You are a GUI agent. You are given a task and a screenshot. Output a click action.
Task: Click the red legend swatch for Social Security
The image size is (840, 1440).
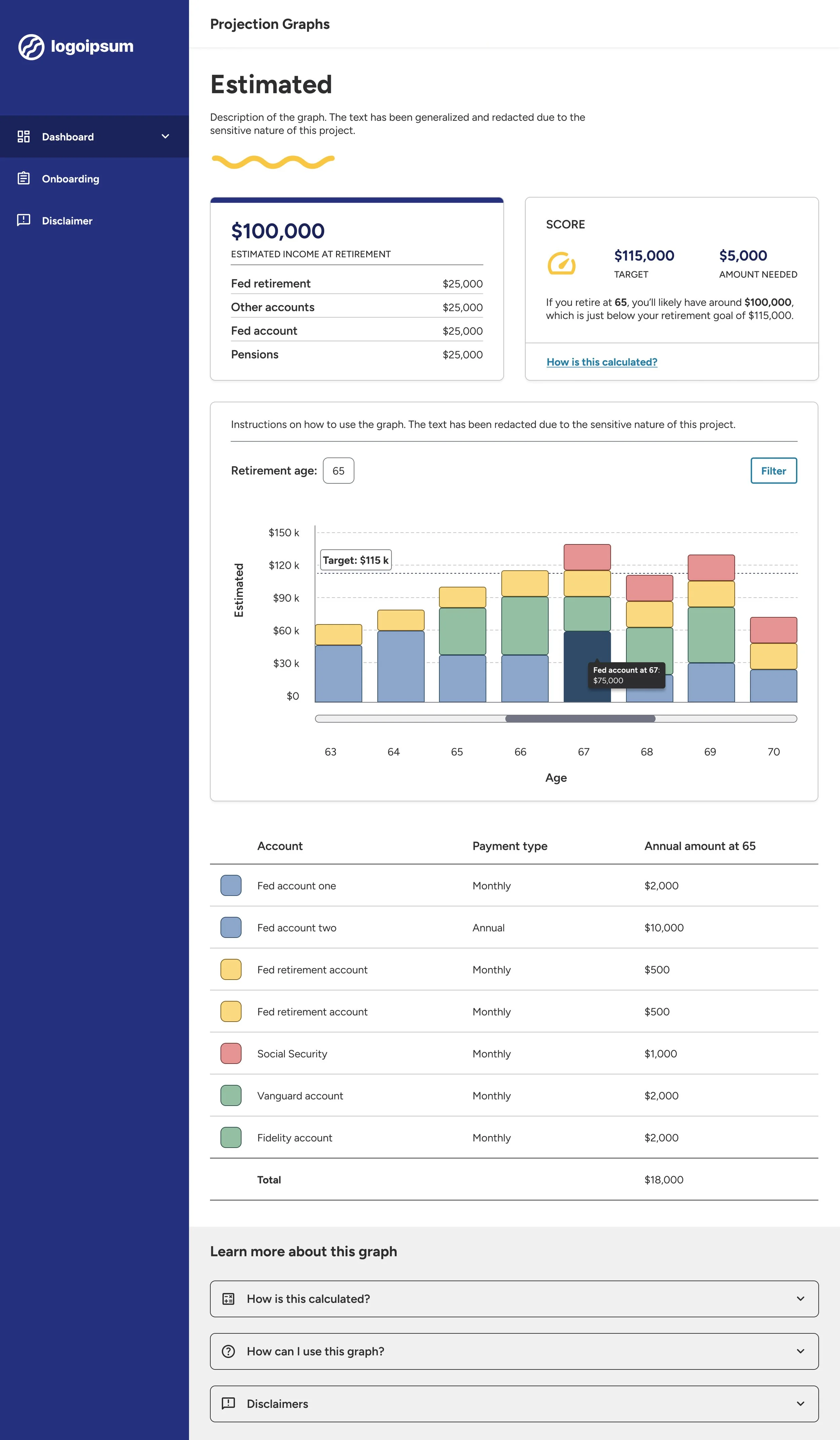point(230,1054)
